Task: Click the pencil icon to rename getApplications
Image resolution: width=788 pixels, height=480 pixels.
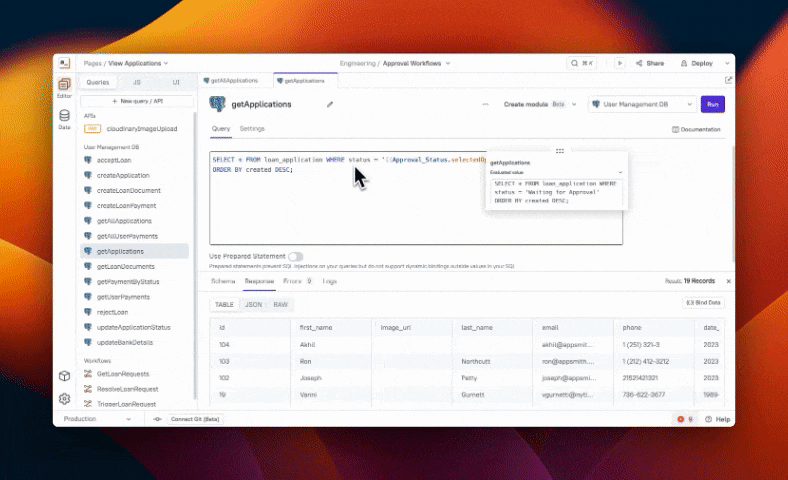Action: 330,104
